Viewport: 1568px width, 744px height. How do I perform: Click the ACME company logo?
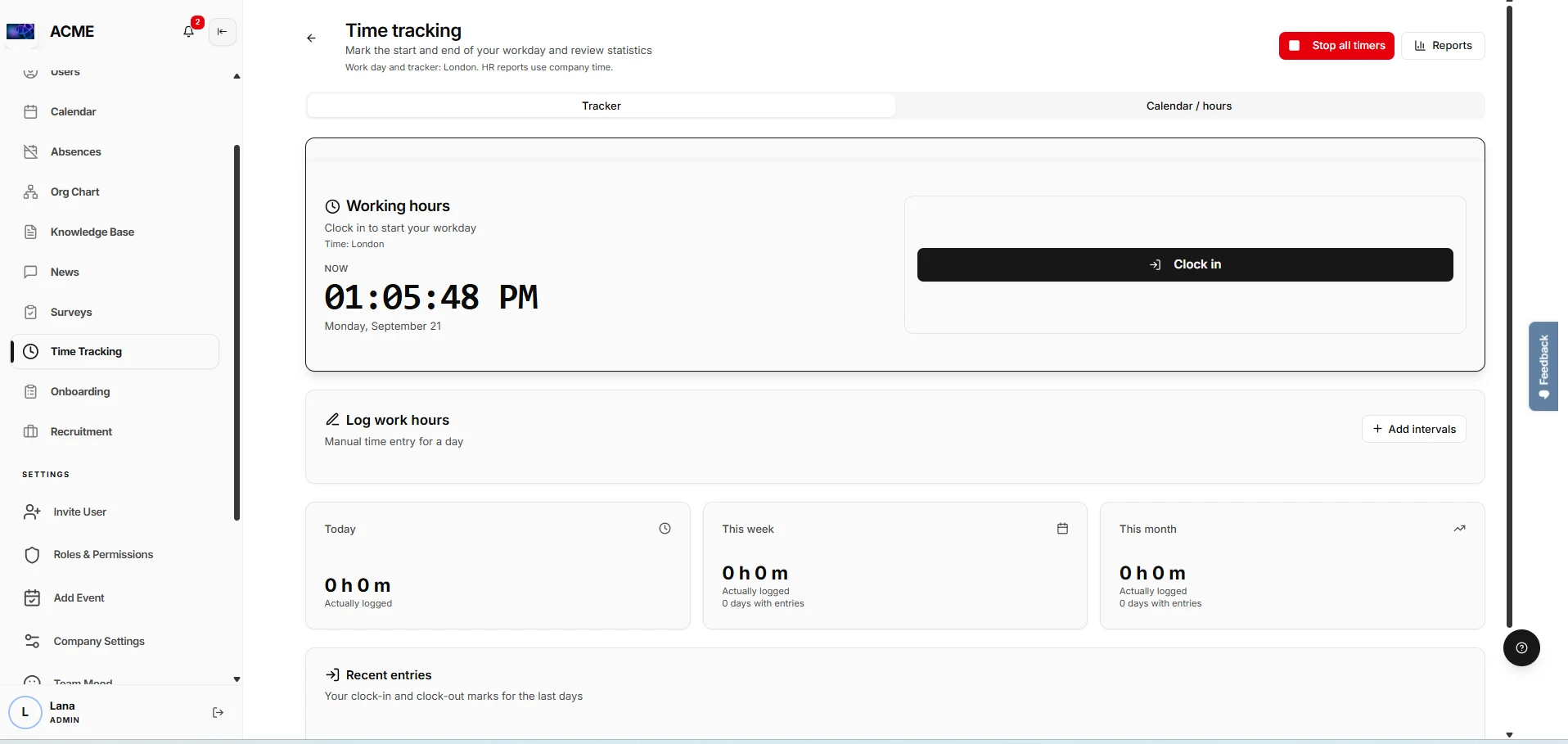(x=20, y=32)
